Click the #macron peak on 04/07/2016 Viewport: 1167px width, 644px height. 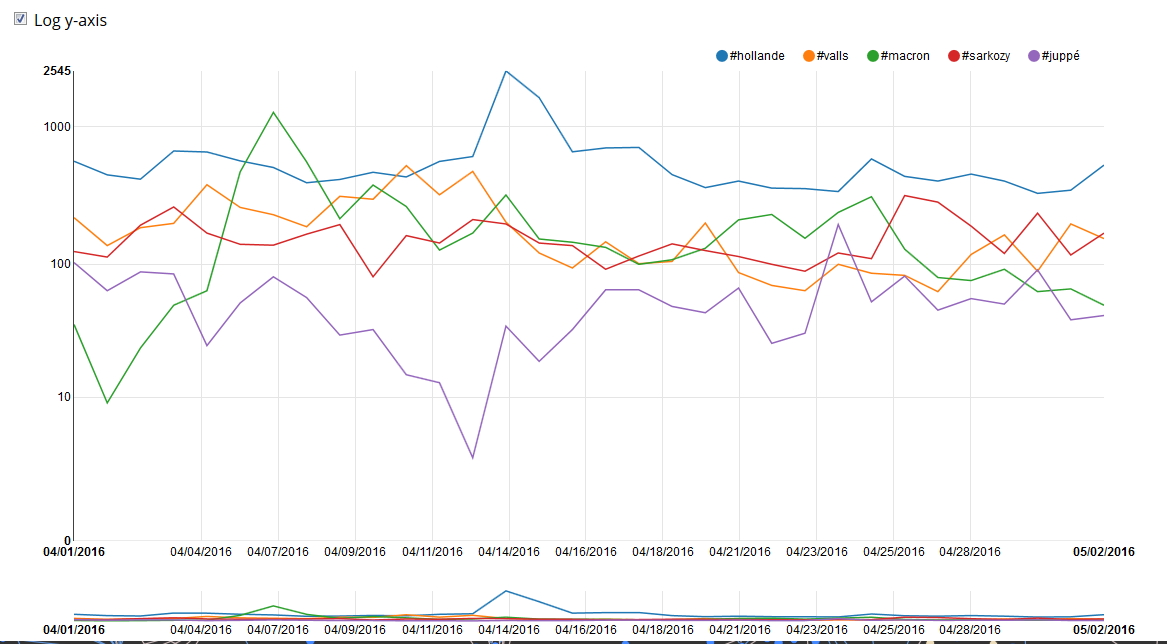(274, 112)
